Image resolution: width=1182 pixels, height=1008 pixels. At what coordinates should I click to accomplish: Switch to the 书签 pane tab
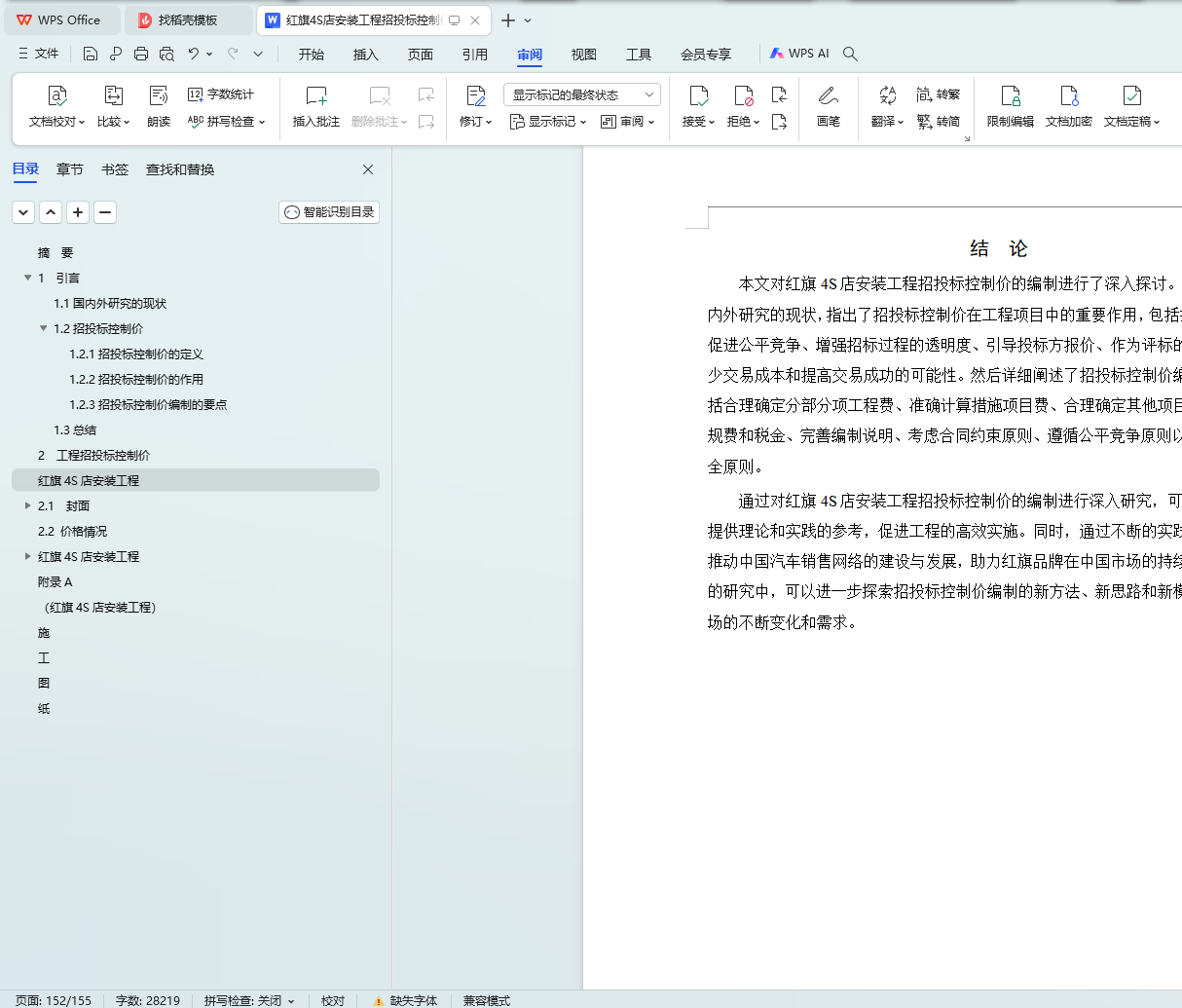click(x=115, y=169)
